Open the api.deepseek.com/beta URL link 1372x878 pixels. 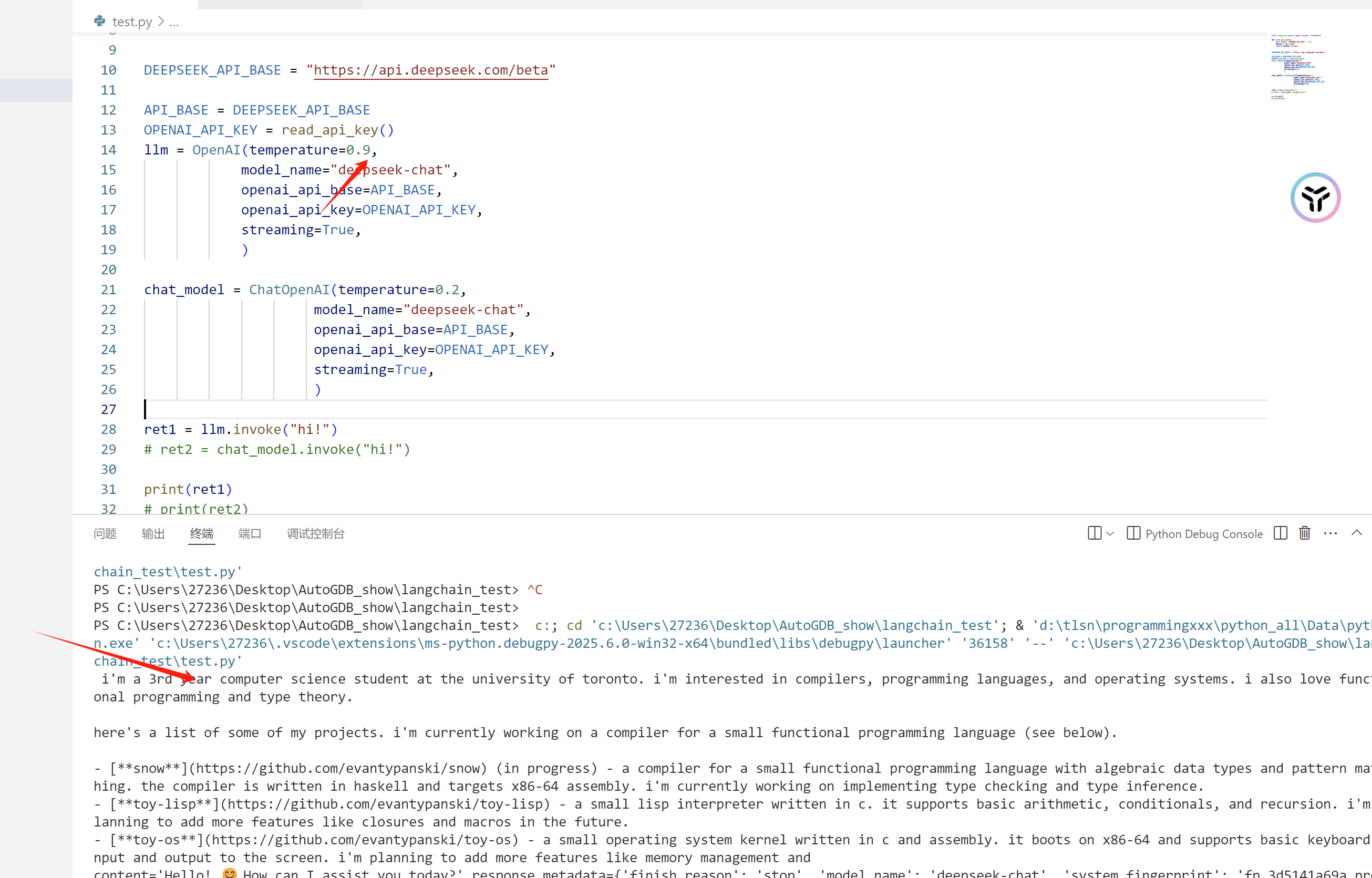point(430,70)
